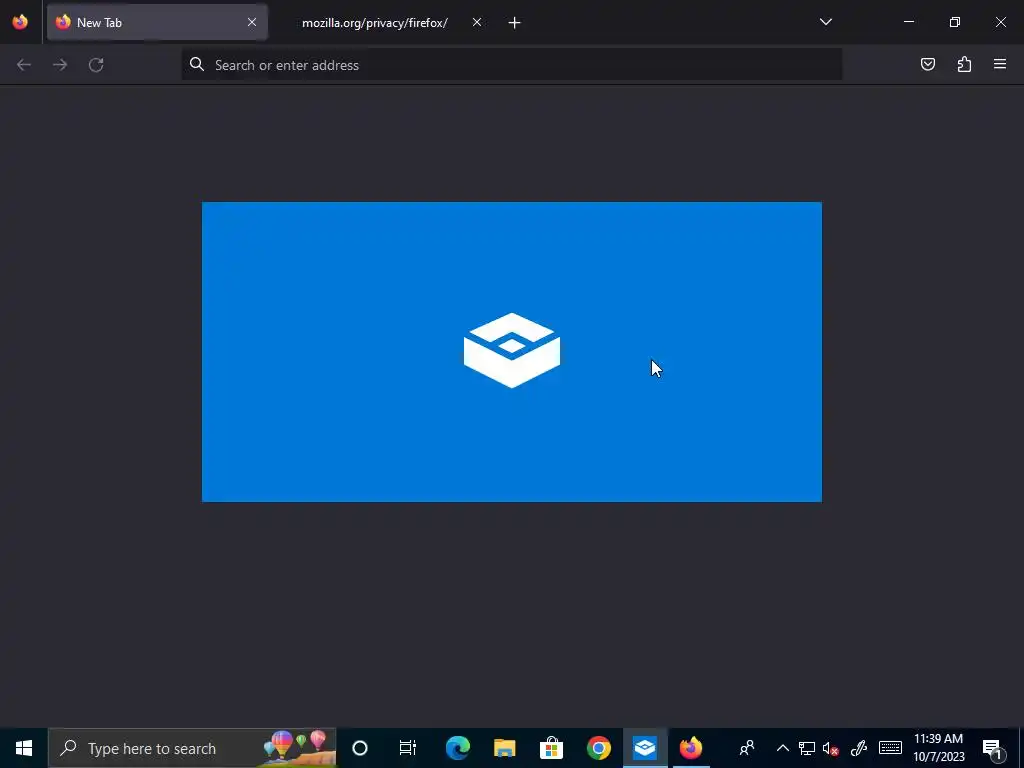Open a new tab with plus button
The width and height of the screenshot is (1024, 768).
515,23
